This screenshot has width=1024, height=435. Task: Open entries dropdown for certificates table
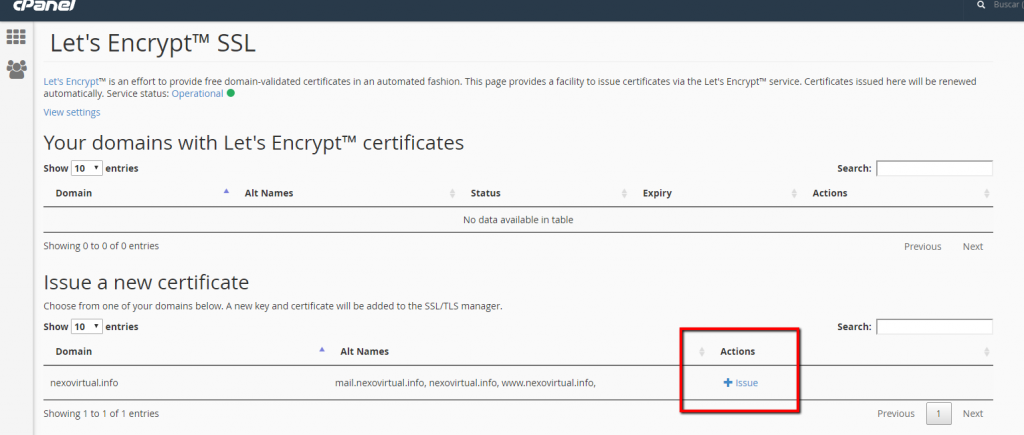[x=87, y=168]
